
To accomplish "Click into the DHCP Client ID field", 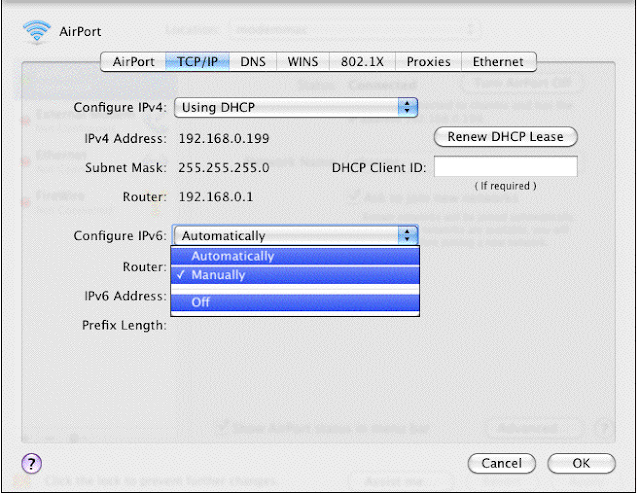I will pos(506,167).
